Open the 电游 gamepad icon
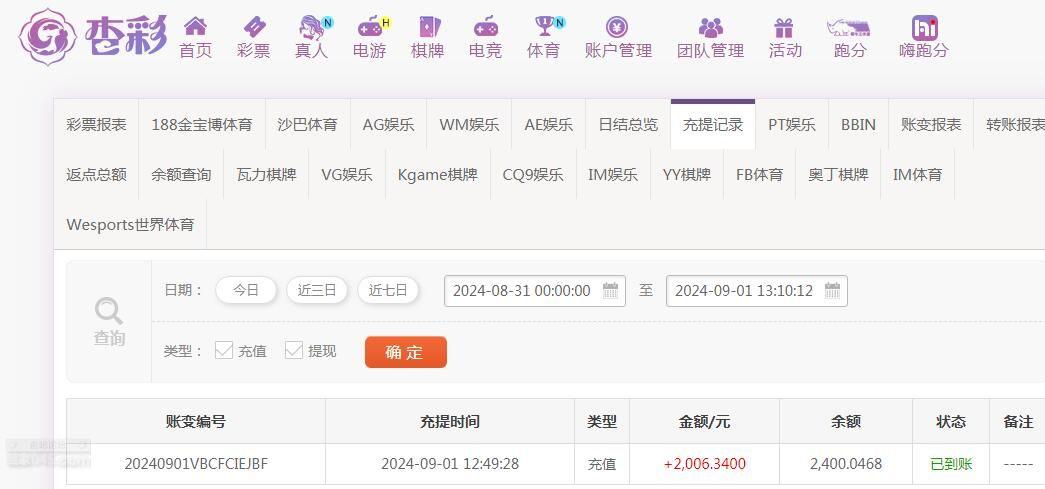The height and width of the screenshot is (489, 1045). 370,27
